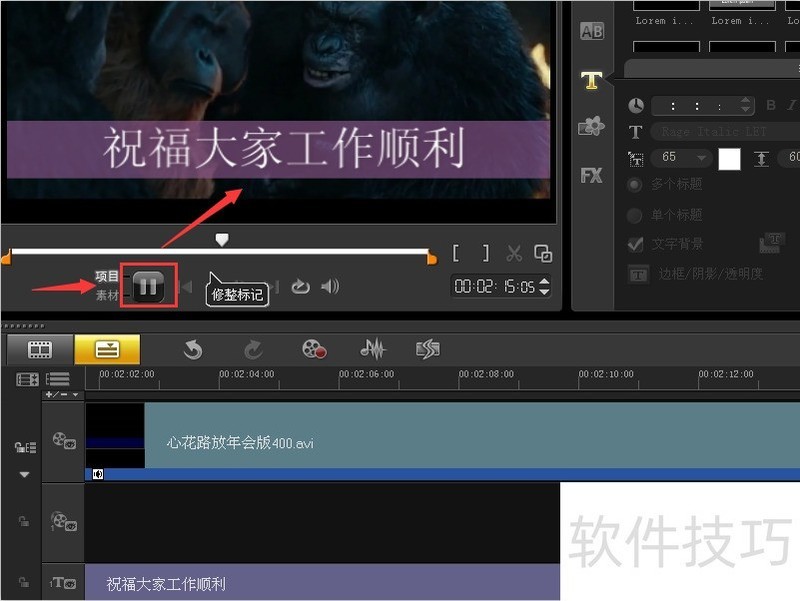This screenshot has width=800, height=601.
Task: Select 项目 (Project) play mode
Action: pos(107,277)
